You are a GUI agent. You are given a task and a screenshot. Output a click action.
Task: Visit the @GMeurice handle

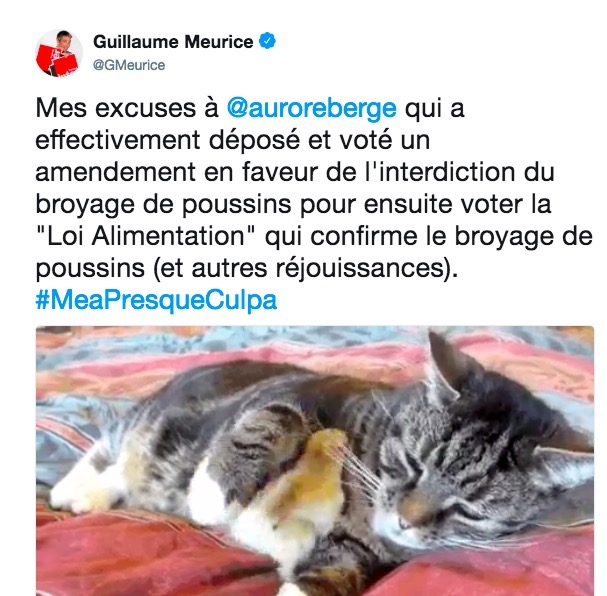129,65
